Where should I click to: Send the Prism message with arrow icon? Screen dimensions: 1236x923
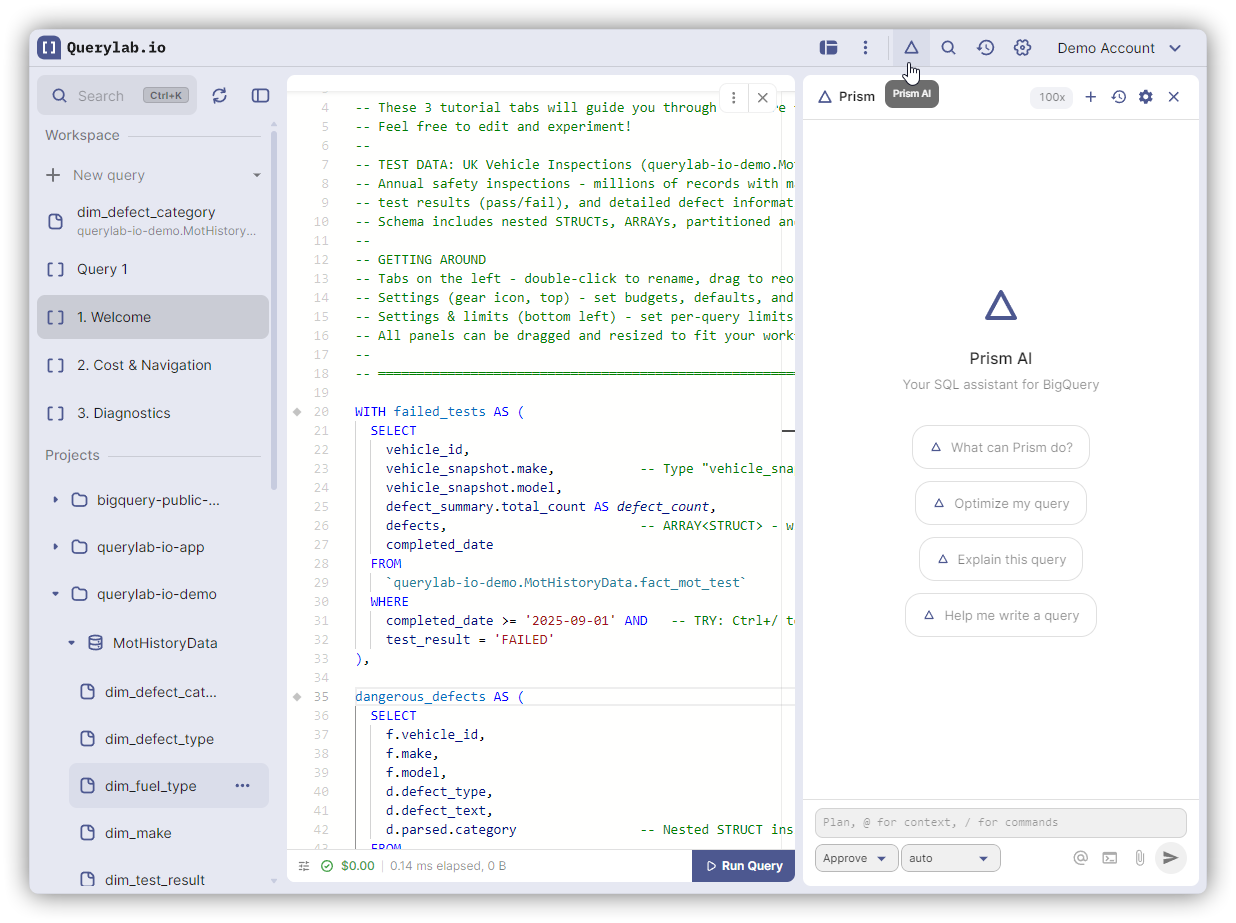pyautogui.click(x=1170, y=858)
